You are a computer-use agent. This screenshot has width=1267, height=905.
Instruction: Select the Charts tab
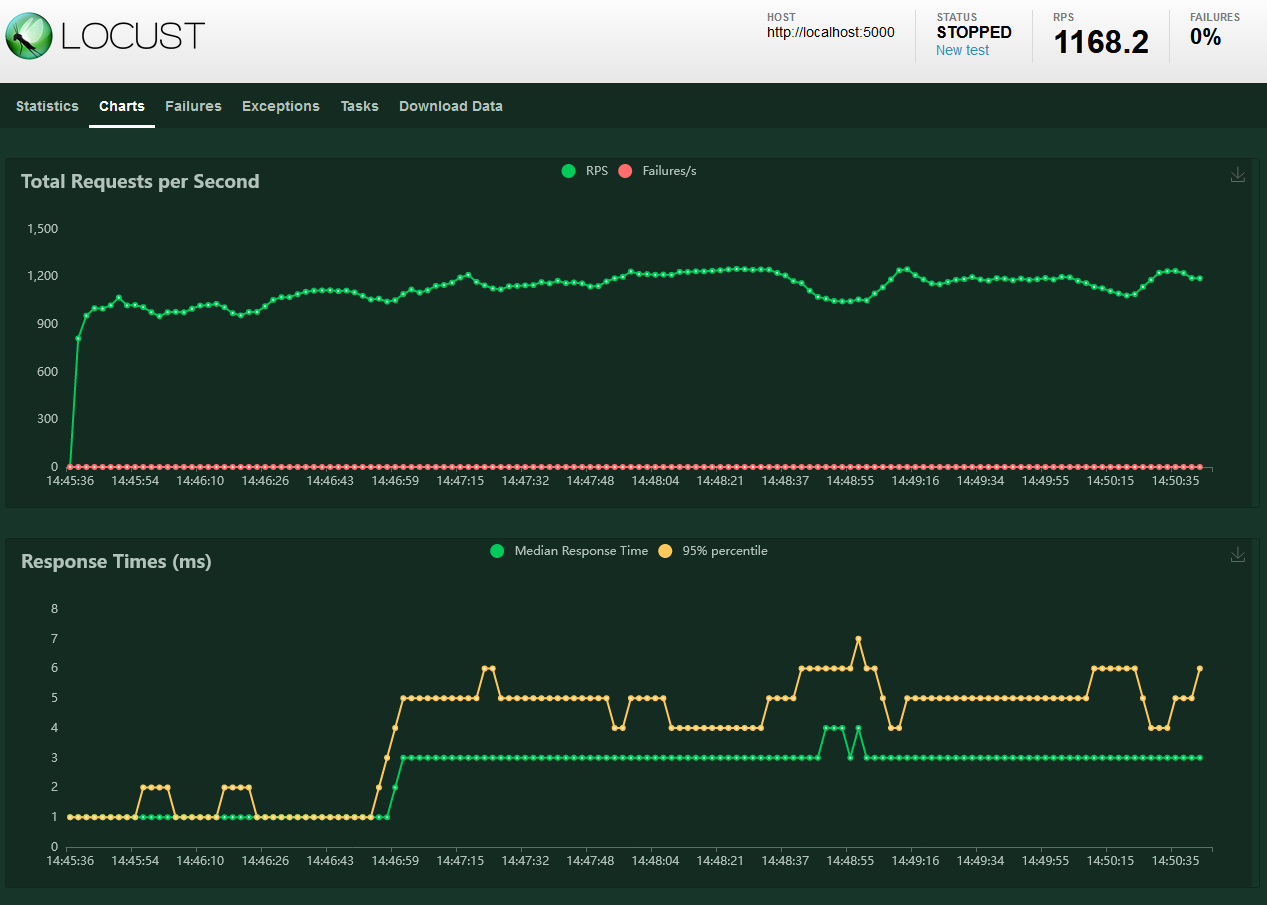[x=121, y=106]
